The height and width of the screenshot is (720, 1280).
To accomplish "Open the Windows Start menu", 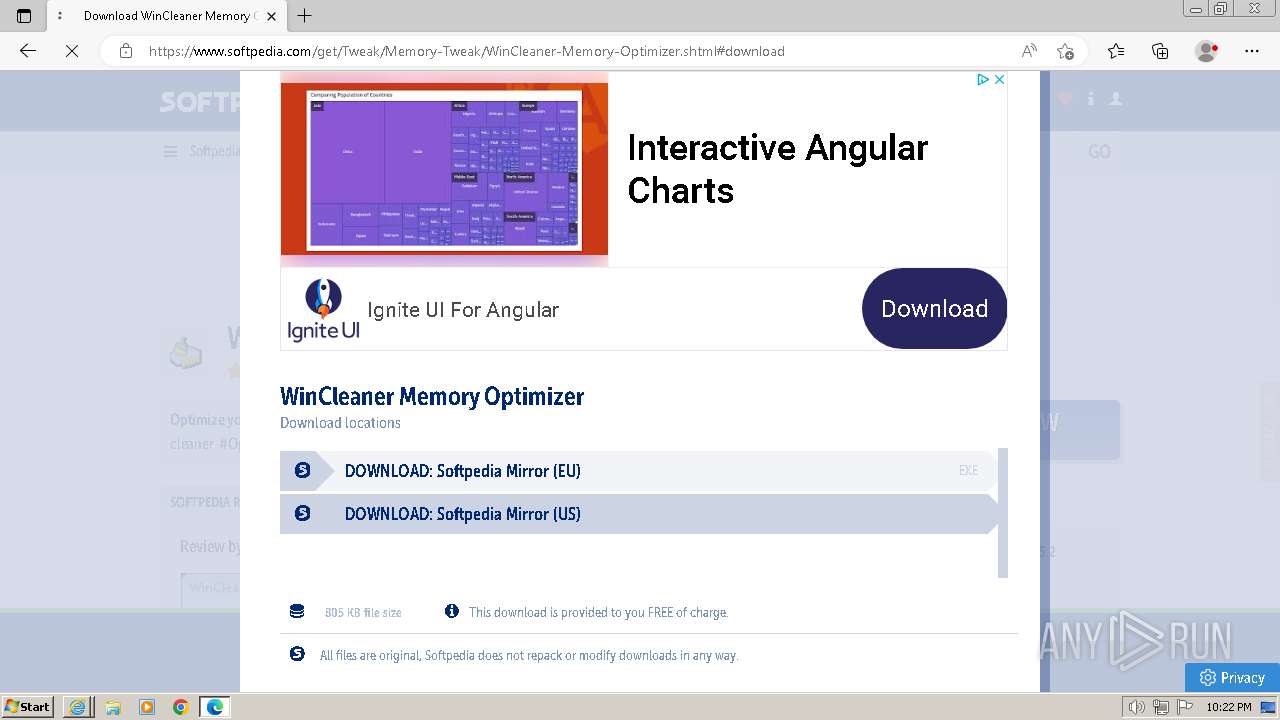I will [x=27, y=706].
